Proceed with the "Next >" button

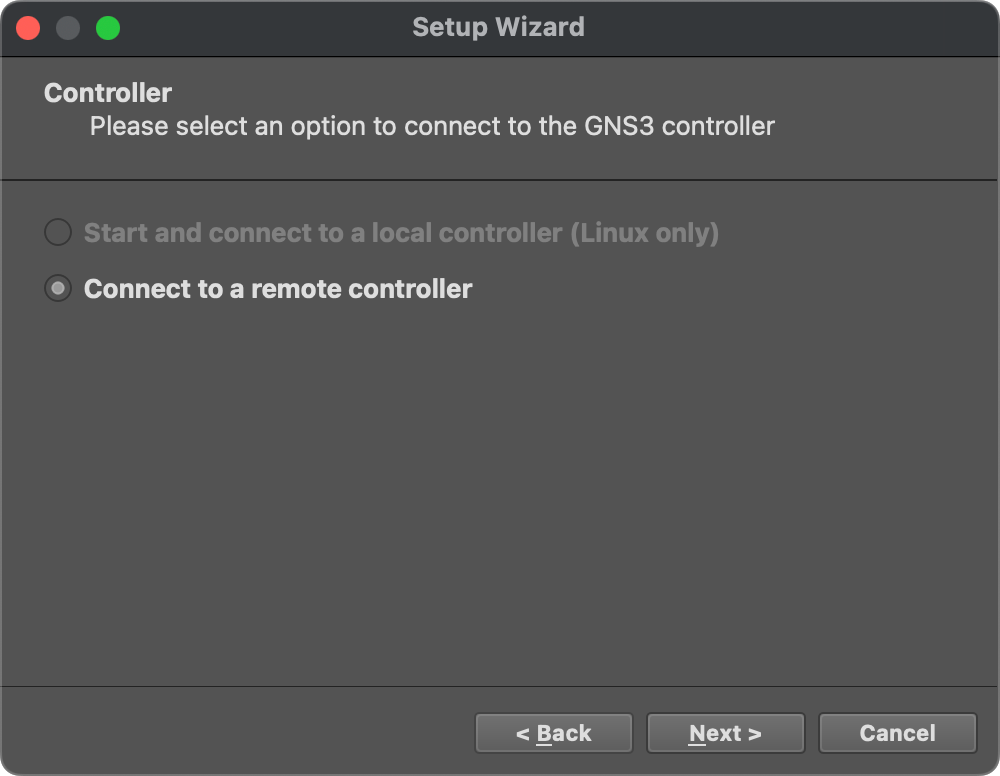[725, 733]
